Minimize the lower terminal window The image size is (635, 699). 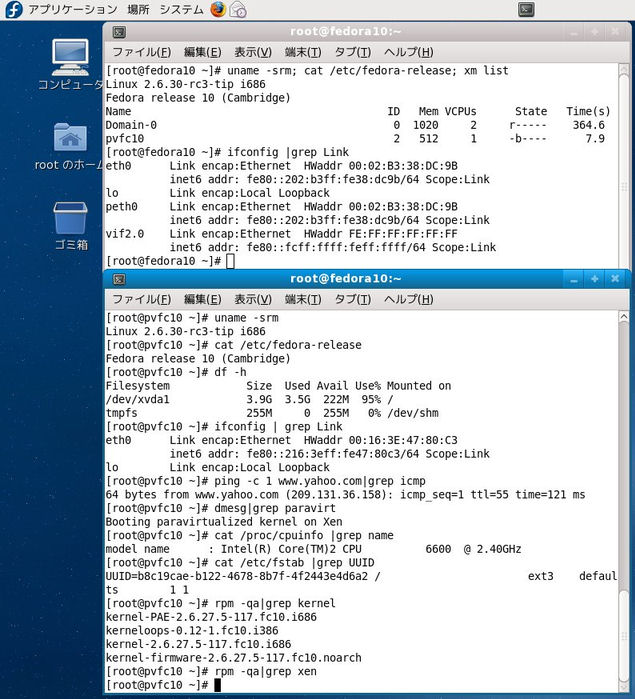(x=573, y=280)
